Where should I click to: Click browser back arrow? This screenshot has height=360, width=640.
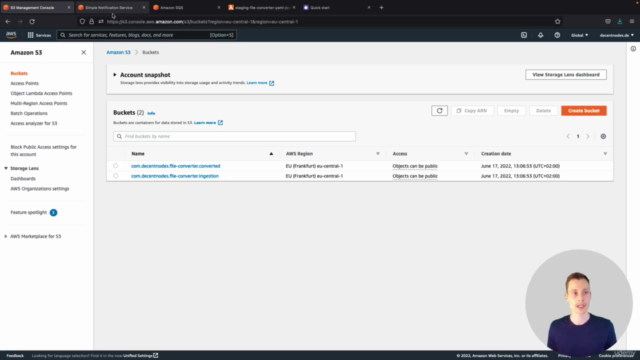[x=8, y=21]
